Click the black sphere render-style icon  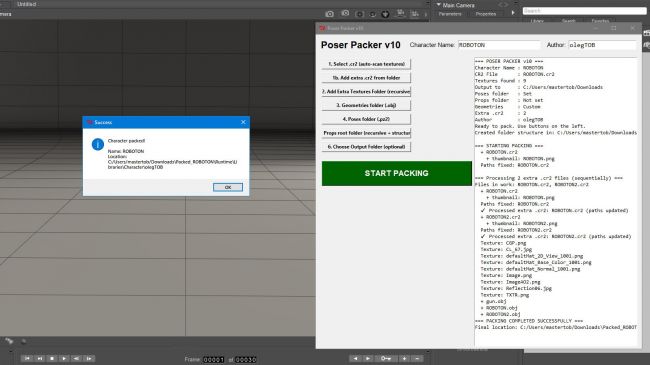click(x=386, y=14)
